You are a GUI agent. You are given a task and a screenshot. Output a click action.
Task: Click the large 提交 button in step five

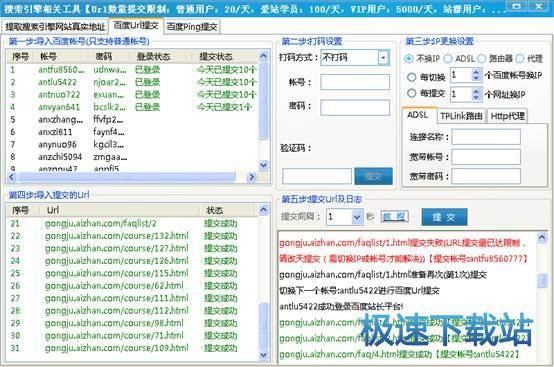[444, 217]
